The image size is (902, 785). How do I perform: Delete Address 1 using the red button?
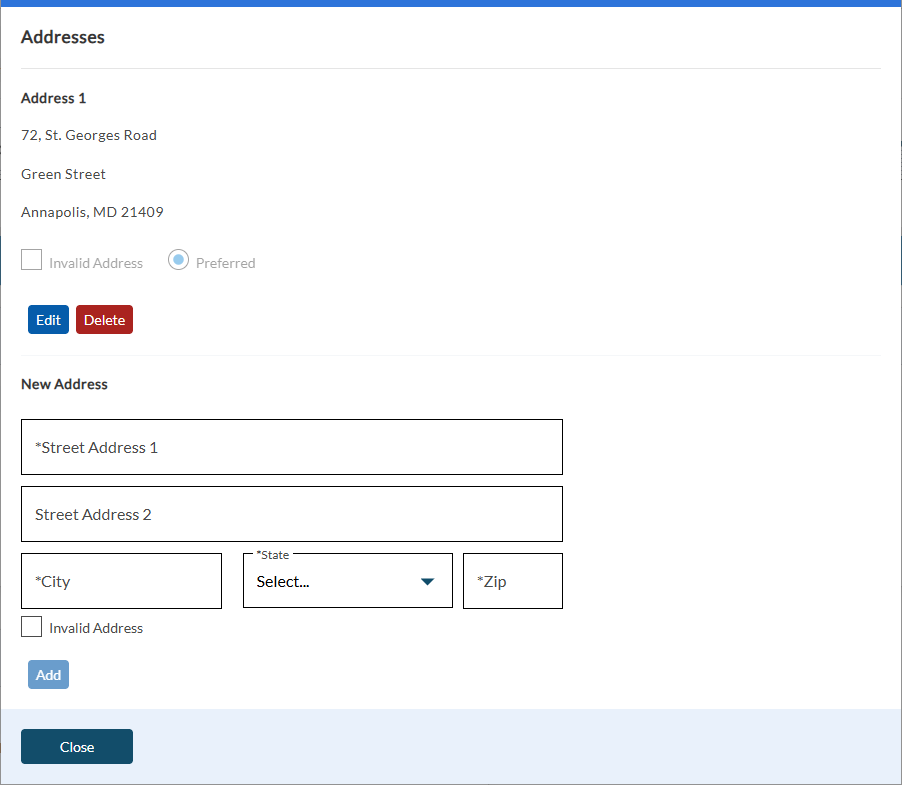104,320
